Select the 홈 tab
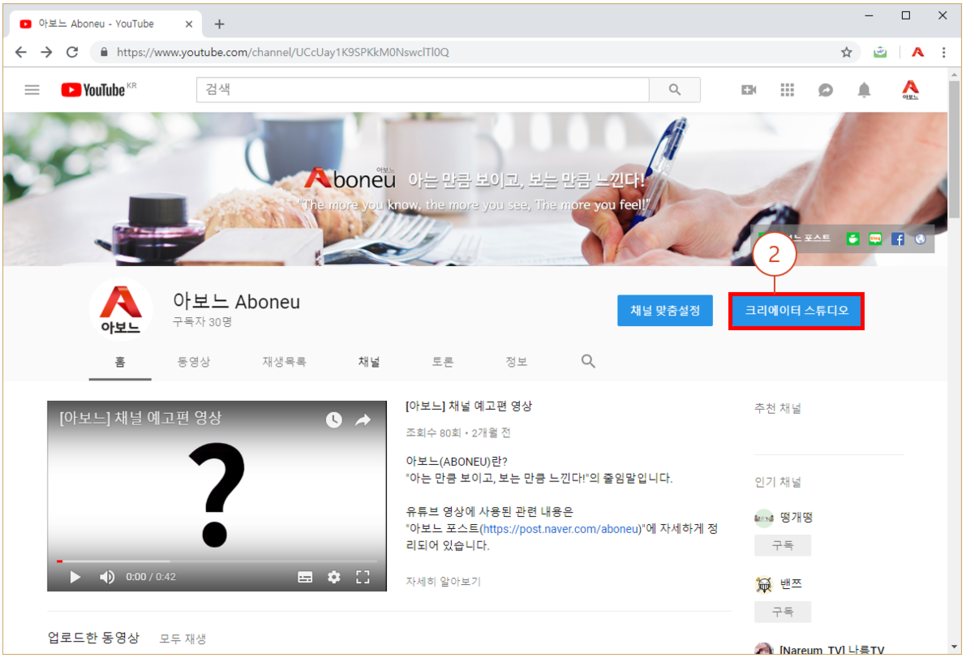 (x=120, y=362)
